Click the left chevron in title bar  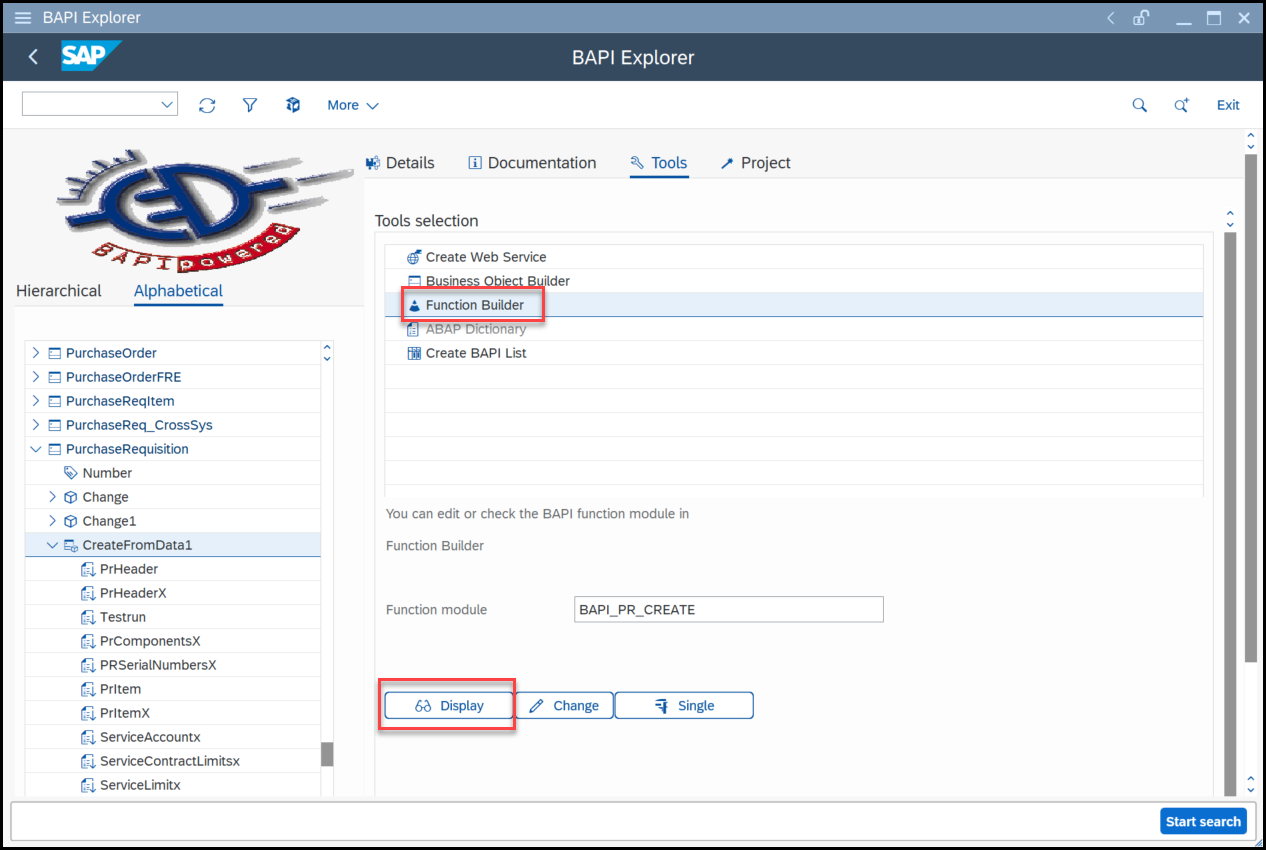tap(1111, 18)
